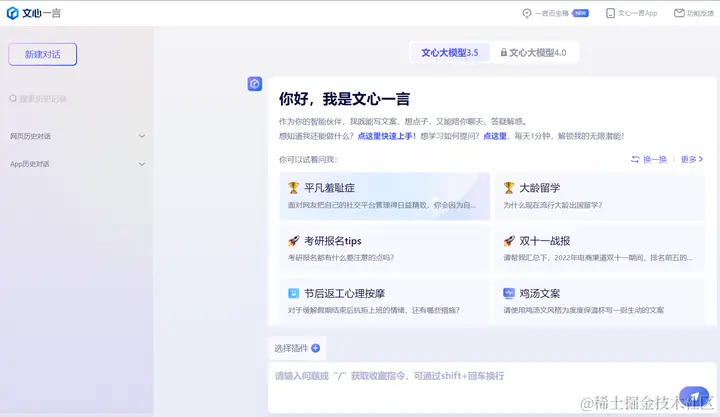Image resolution: width=720 pixels, height=417 pixels.
Task: Expand App历史对话 chevron
Action: coord(142,164)
